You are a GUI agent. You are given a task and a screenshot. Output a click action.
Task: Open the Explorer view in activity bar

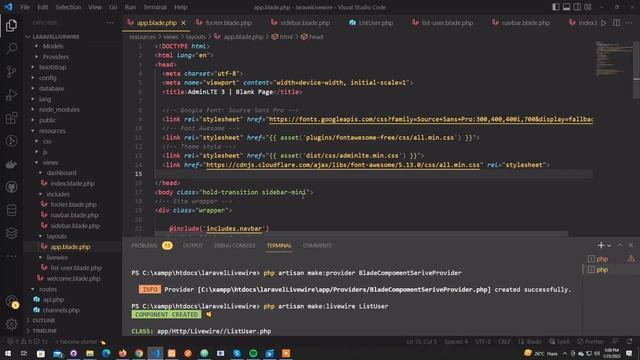pos(11,26)
